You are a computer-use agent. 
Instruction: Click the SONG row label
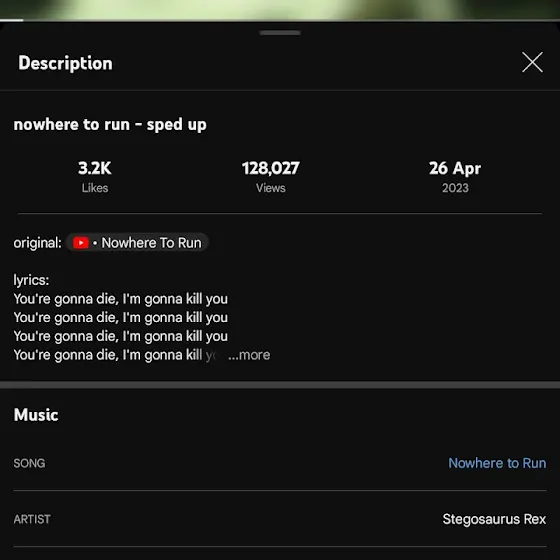click(x=29, y=463)
